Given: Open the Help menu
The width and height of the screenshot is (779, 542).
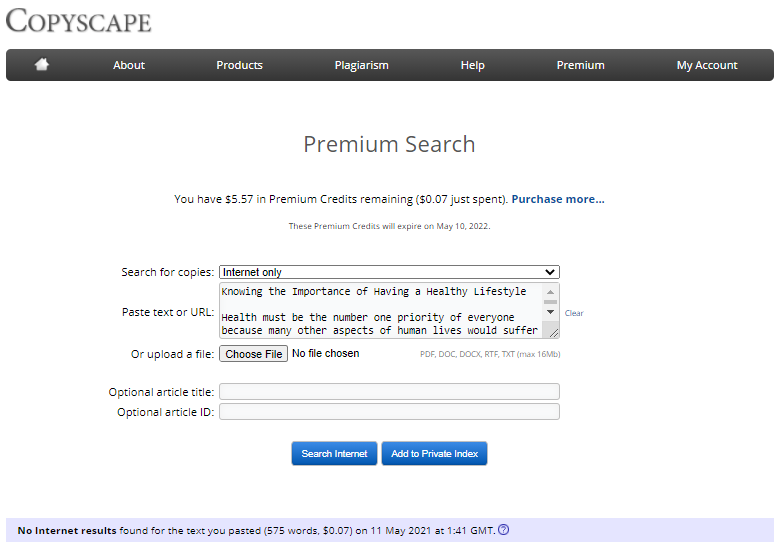Looking at the screenshot, I should (x=472, y=65).
